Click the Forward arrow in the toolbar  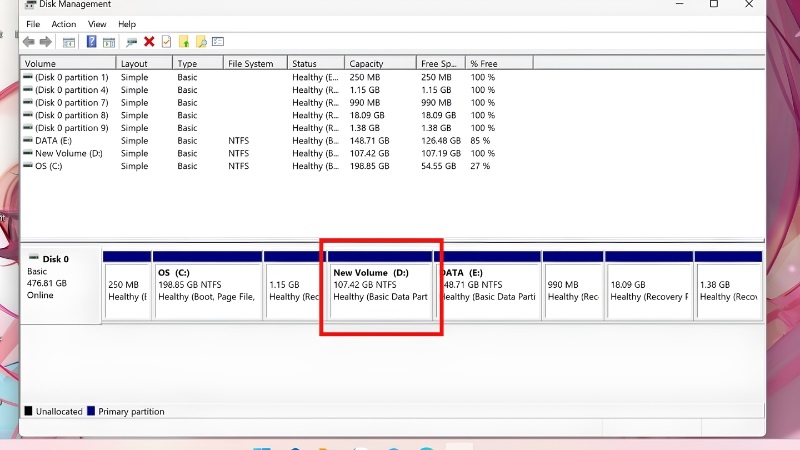coord(46,42)
